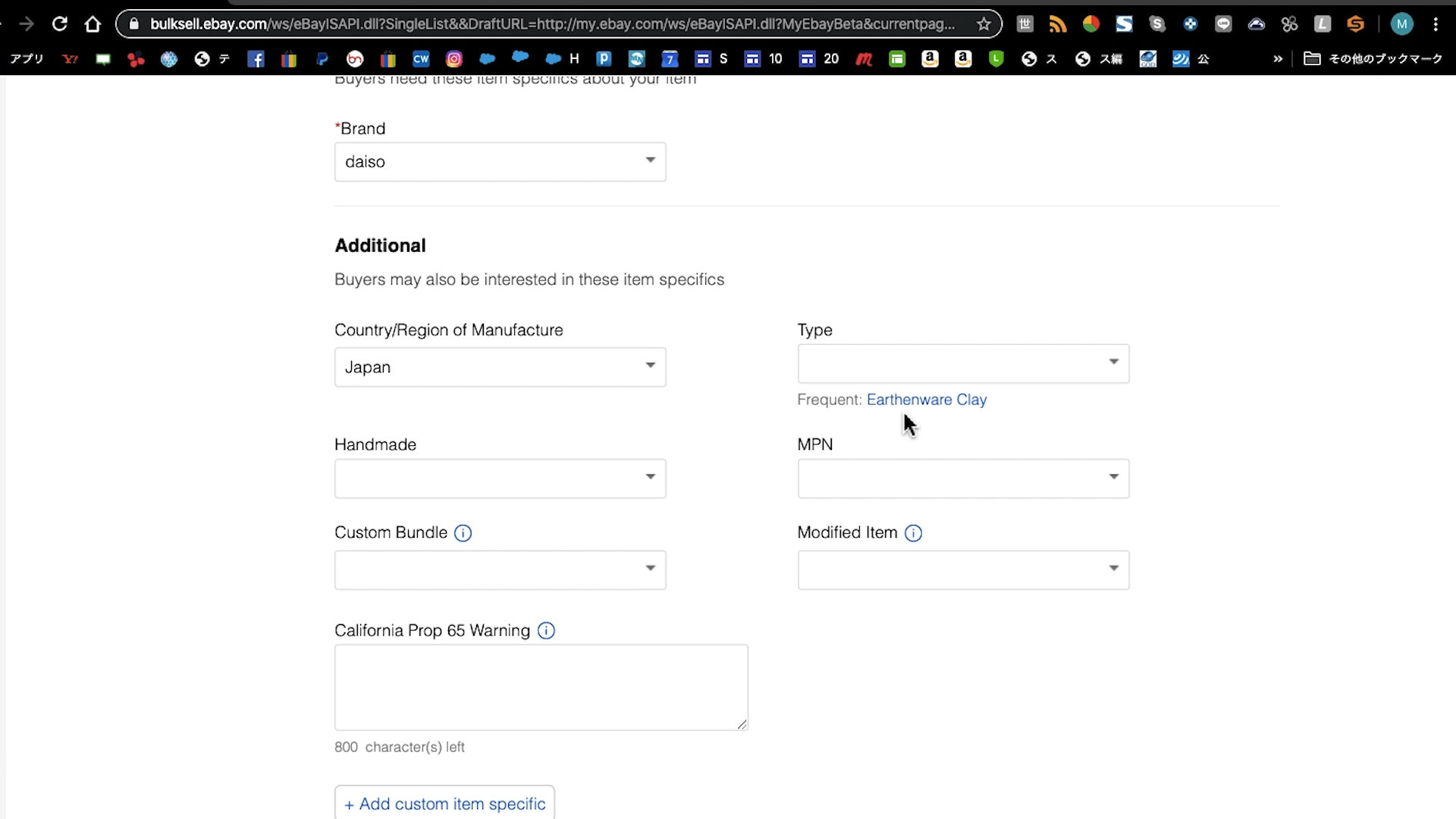1456x819 pixels.
Task: Open the Chrome profile avatar M
Action: pos(1401,24)
